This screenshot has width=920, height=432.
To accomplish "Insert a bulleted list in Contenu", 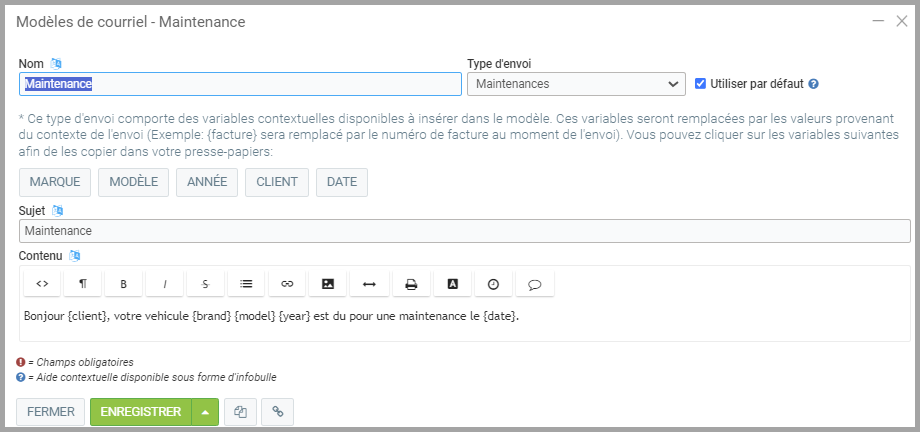I will [246, 284].
